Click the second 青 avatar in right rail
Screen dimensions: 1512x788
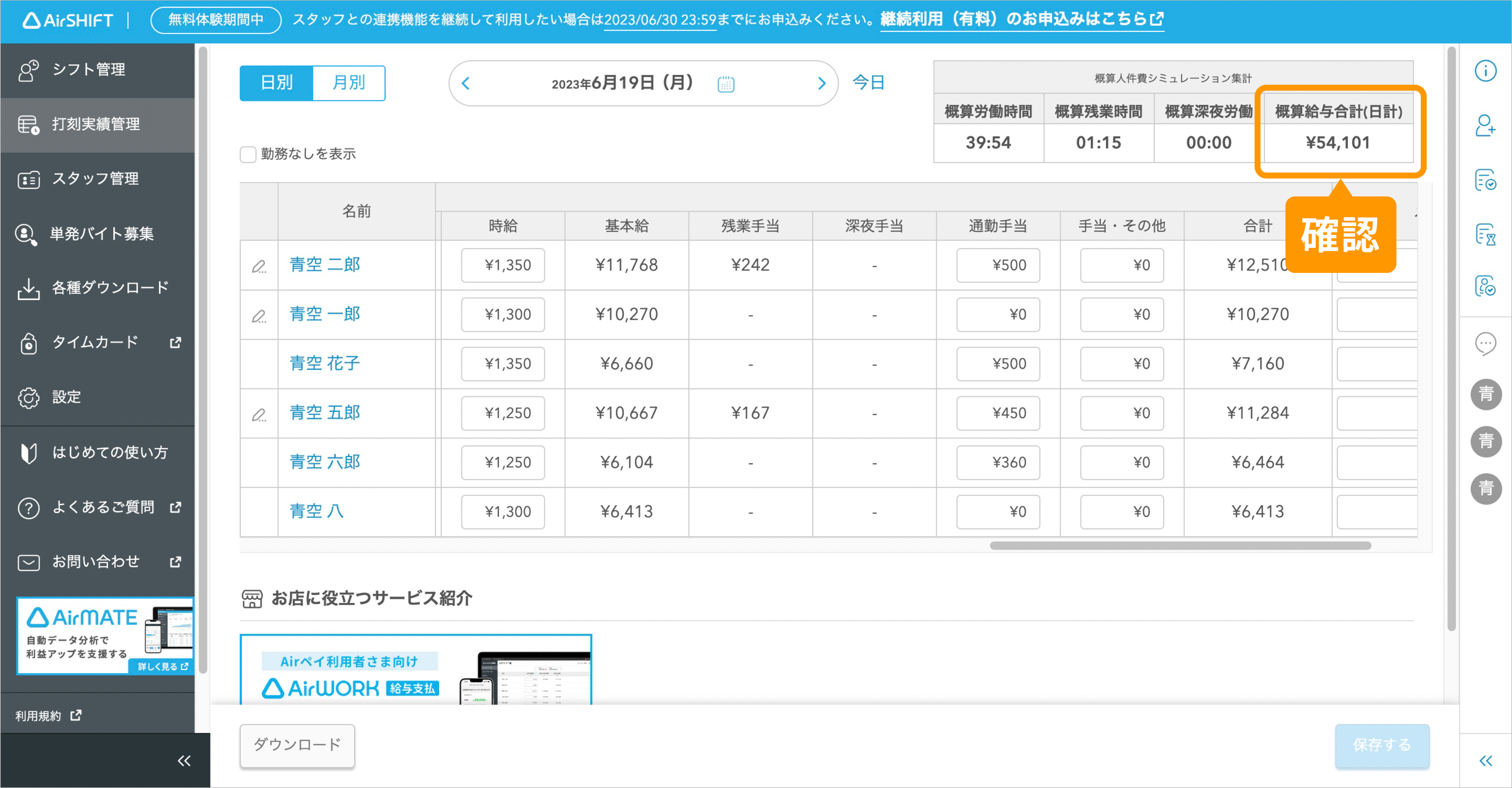click(x=1486, y=442)
